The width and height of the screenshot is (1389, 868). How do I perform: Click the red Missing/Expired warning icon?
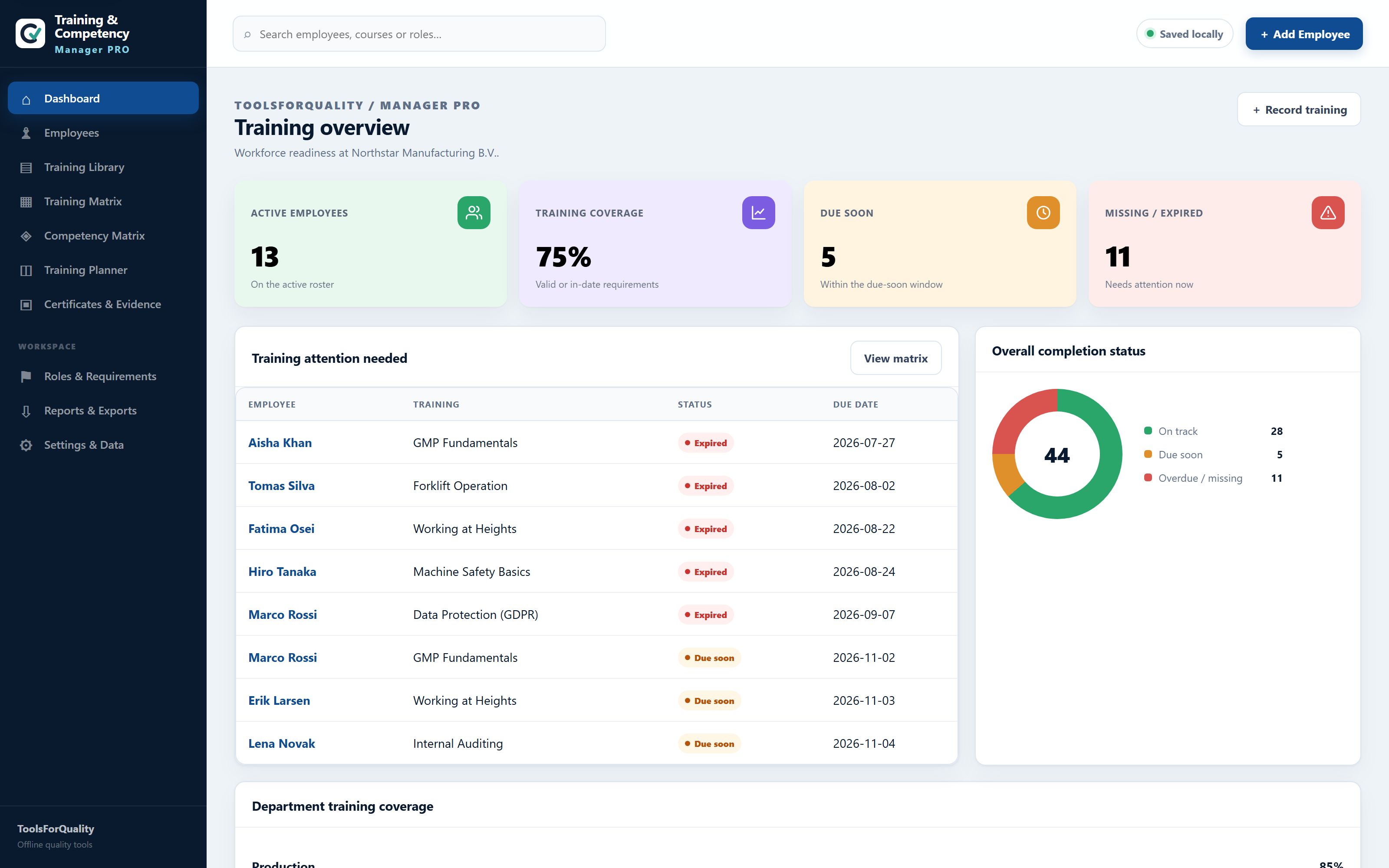click(x=1328, y=213)
